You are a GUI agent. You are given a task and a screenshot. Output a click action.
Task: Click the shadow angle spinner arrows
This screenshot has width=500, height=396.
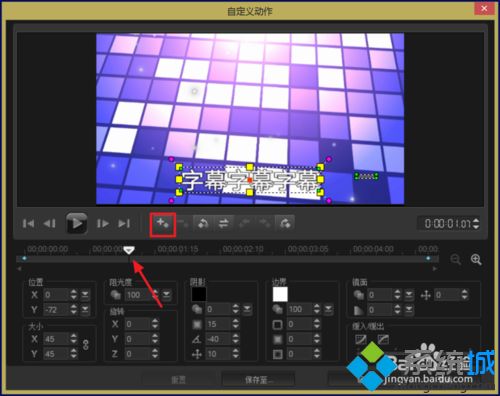click(236, 339)
